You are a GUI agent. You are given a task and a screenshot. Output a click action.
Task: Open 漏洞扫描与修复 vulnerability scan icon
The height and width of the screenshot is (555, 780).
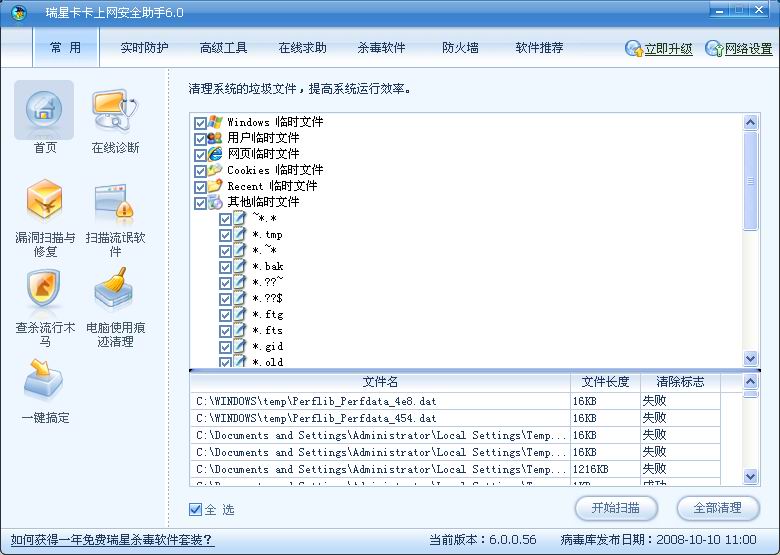(x=44, y=200)
